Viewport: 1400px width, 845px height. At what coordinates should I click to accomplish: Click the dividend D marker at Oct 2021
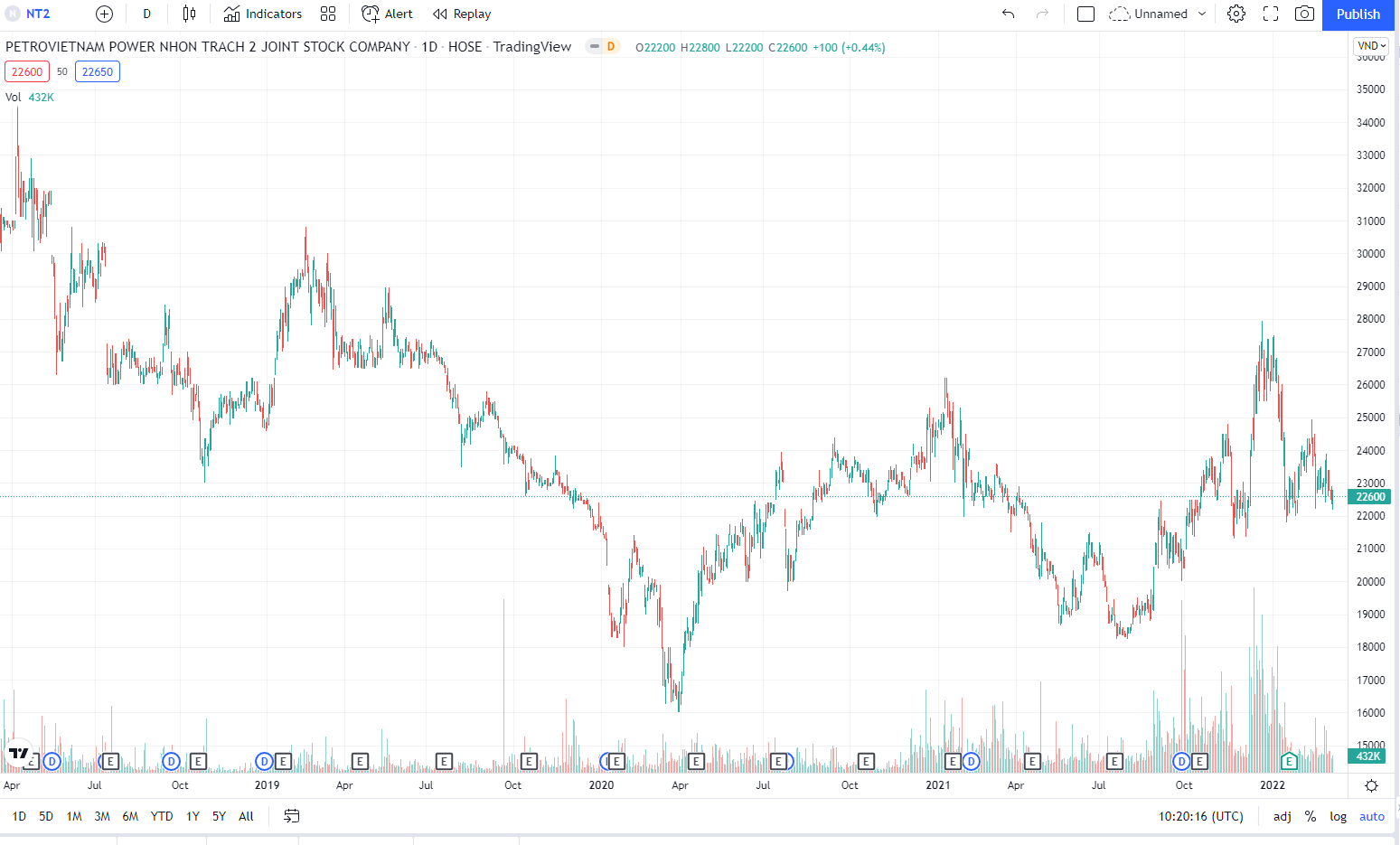coord(1181,762)
